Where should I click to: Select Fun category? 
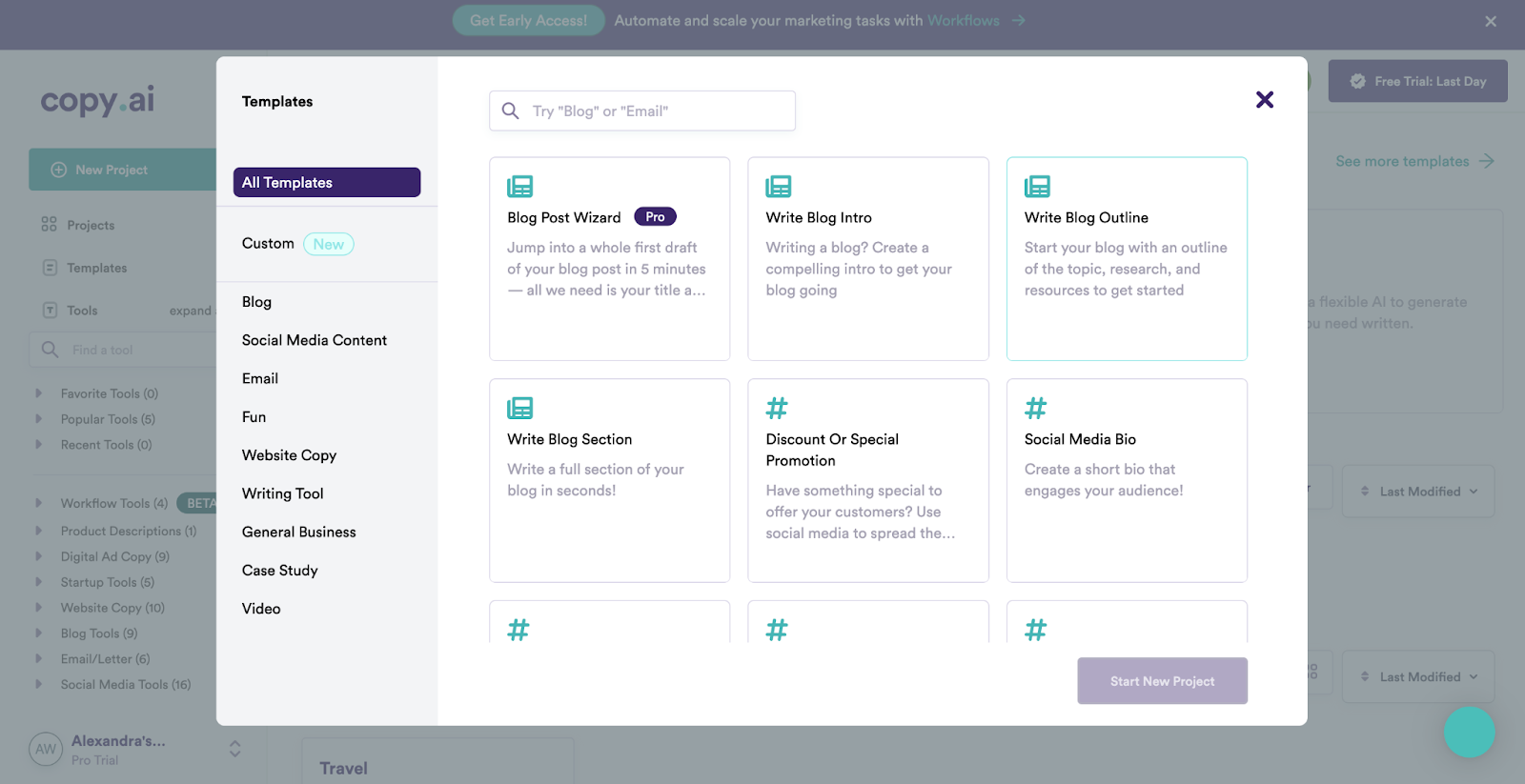254,417
